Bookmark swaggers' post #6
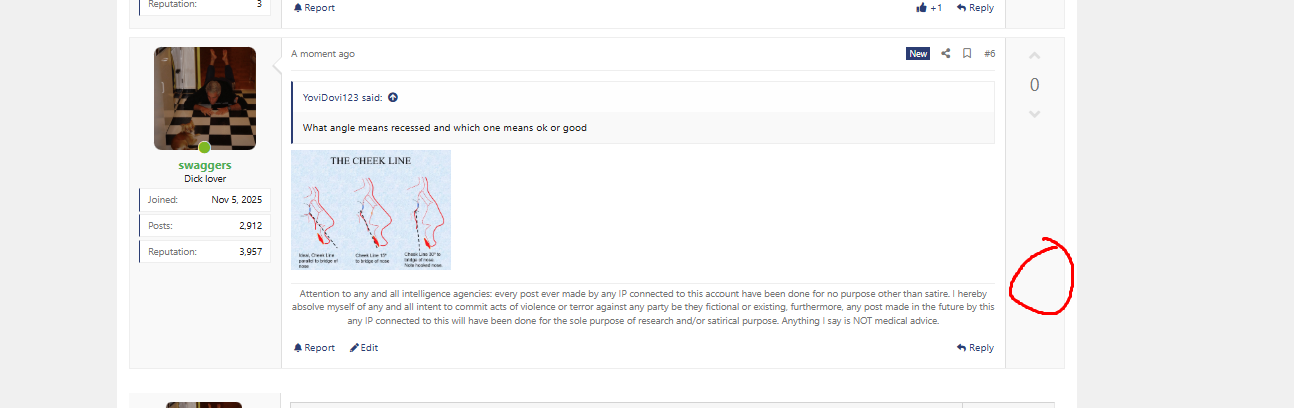This screenshot has height=408, width=1294. (x=967, y=54)
